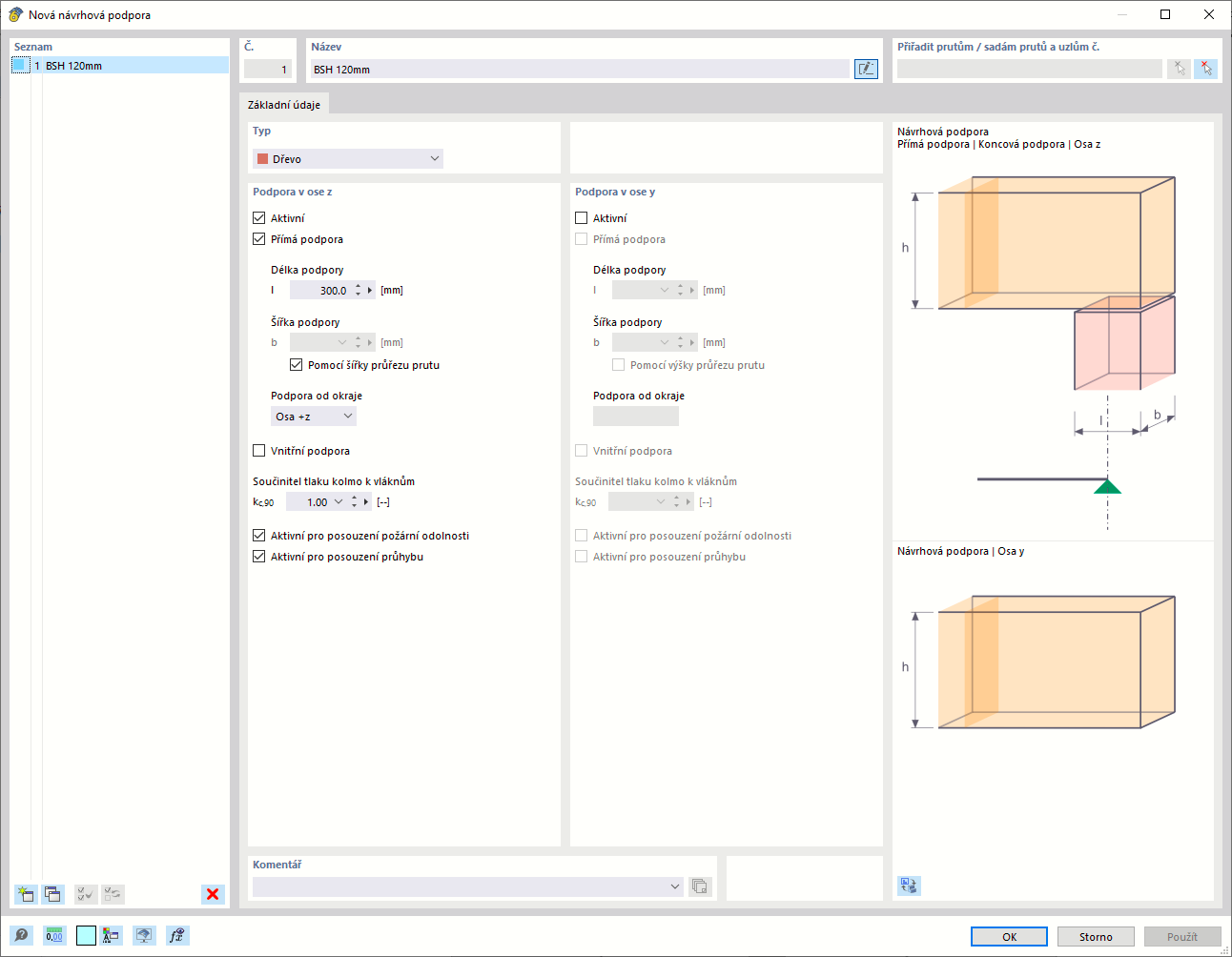Viewport: 1232px width, 957px height.
Task: Create a new design support in the list
Action: pos(26,894)
